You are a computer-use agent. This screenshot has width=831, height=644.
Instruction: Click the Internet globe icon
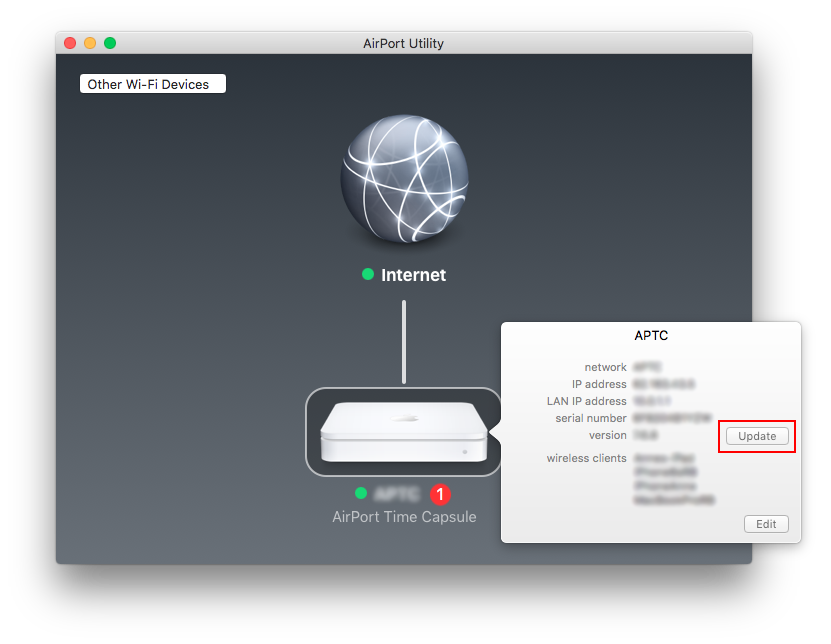pyautogui.click(x=404, y=179)
